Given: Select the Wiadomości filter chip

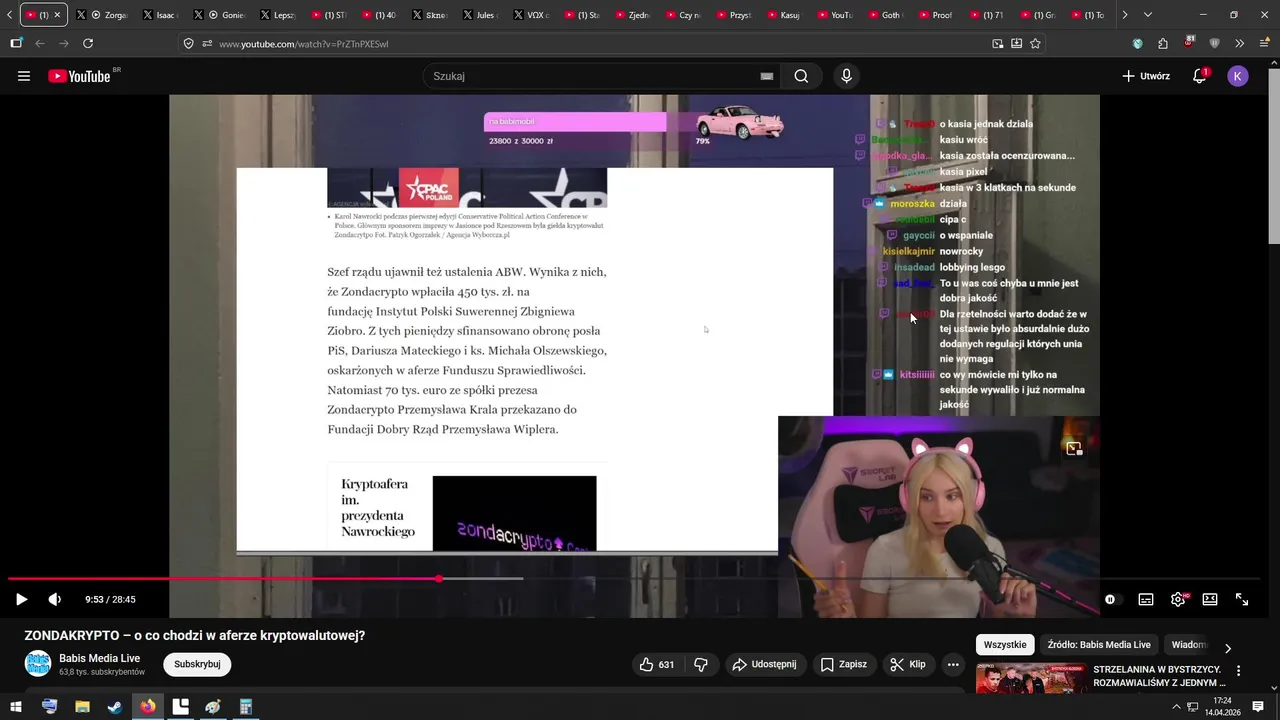Looking at the screenshot, I should [x=1189, y=645].
